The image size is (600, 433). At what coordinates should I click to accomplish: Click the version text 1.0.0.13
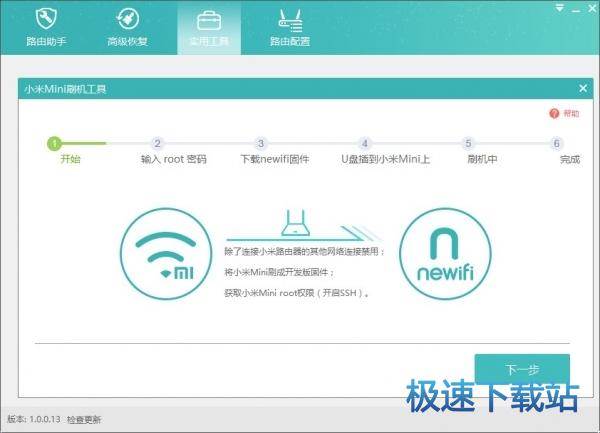tap(45, 419)
